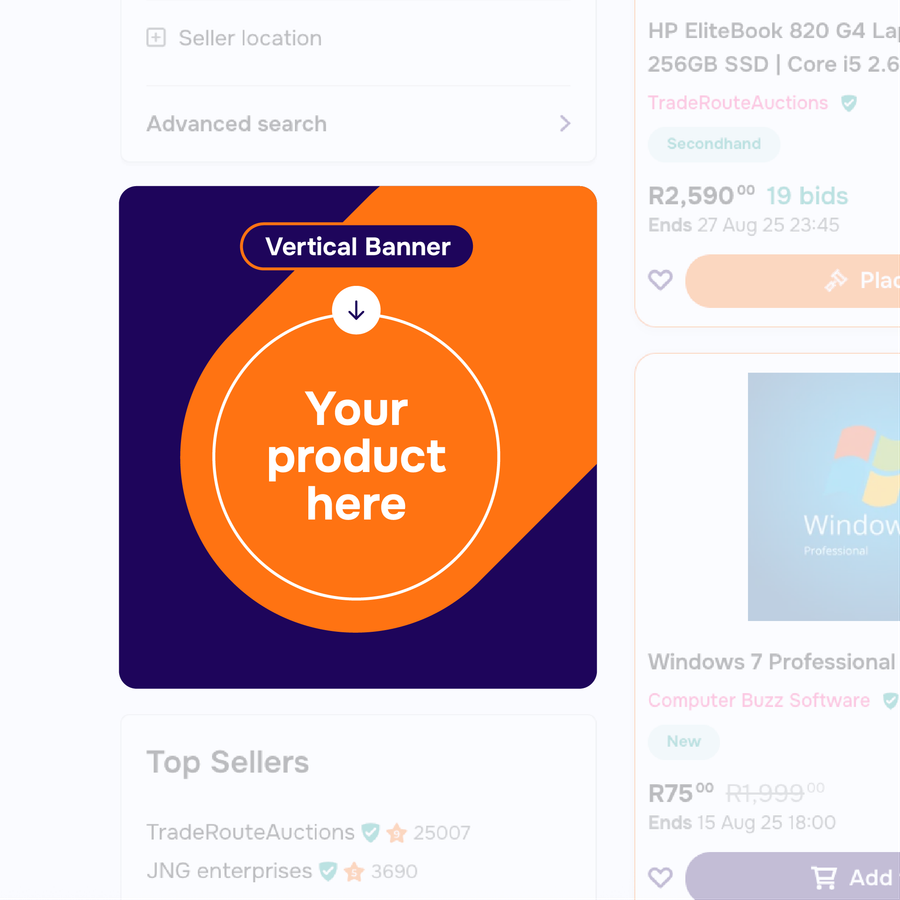
Task: Click the verified shield beside JNG enterprises
Action: pos(328,872)
